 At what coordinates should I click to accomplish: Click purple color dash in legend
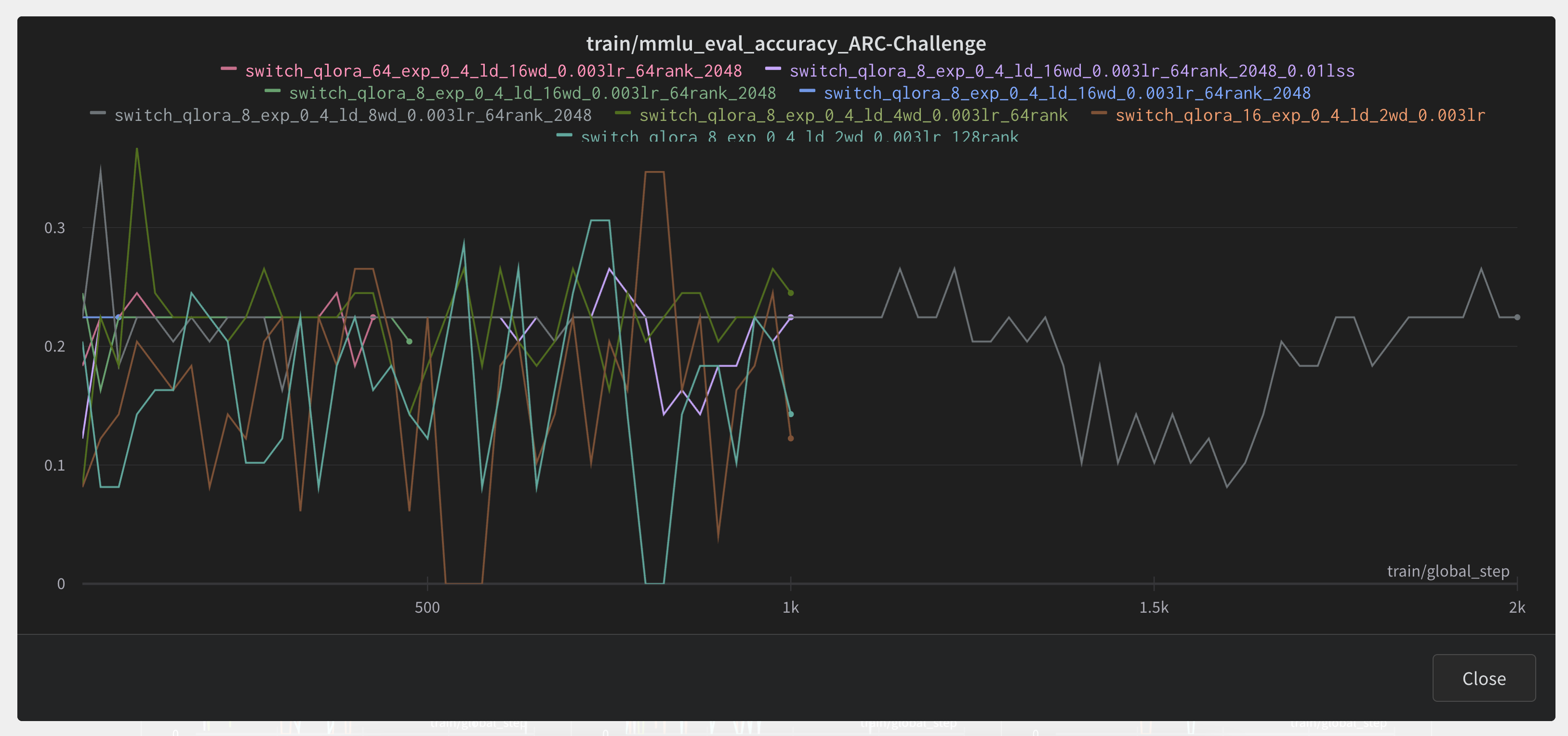coord(772,69)
